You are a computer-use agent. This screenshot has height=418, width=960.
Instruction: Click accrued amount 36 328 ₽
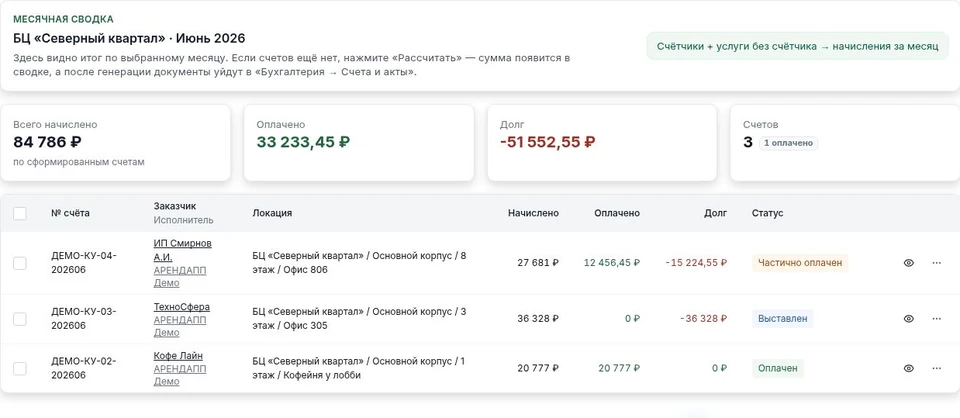538,319
